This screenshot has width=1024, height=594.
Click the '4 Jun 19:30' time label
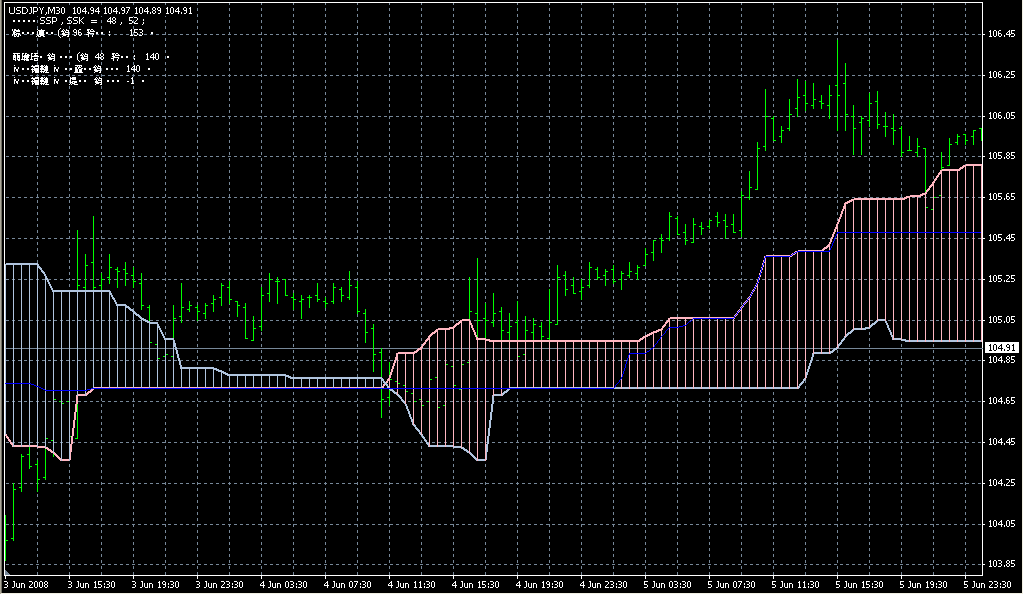click(539, 585)
